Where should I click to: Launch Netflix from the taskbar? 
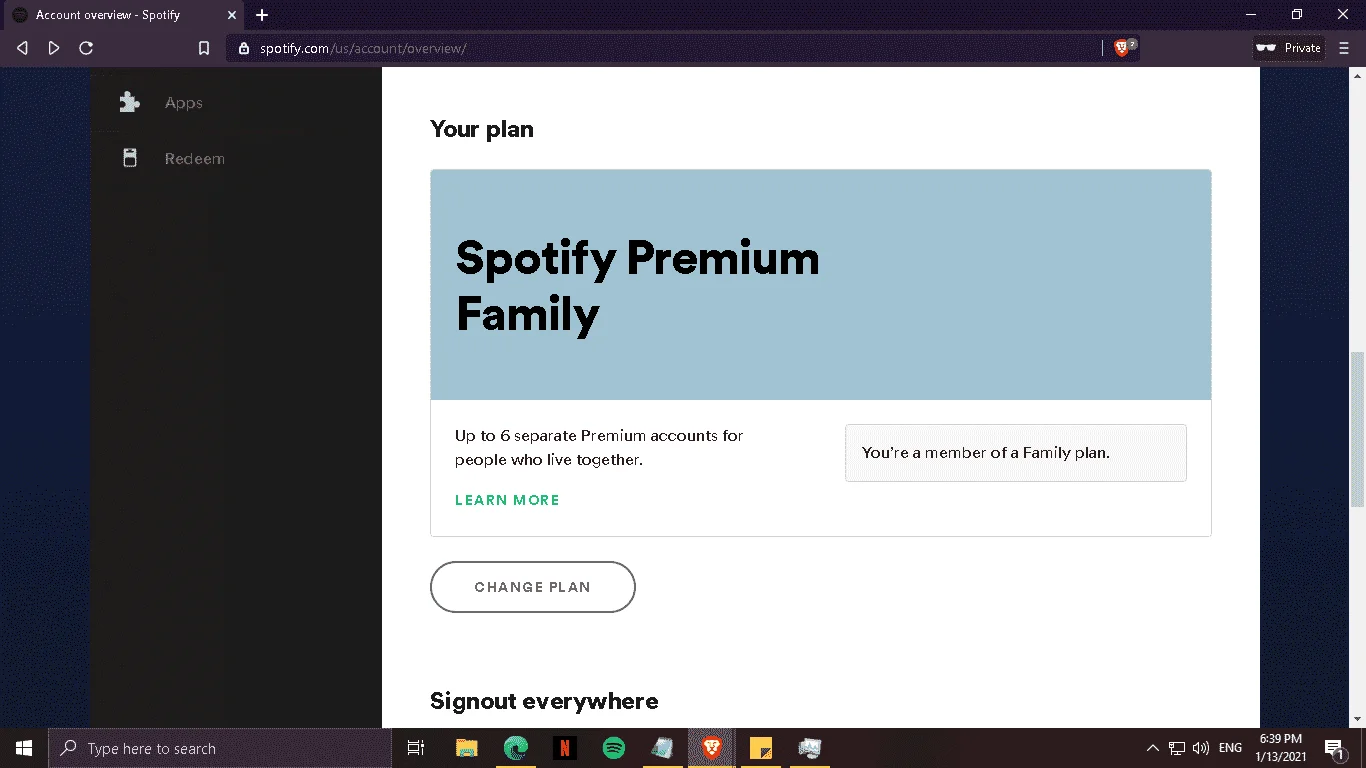click(565, 748)
